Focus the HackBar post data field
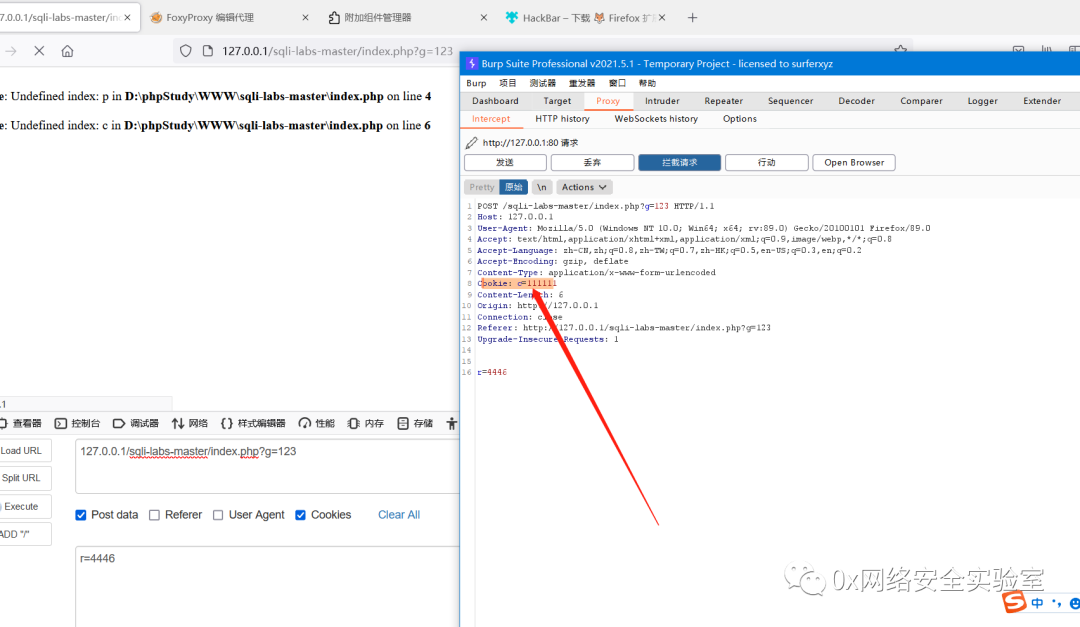 267,587
